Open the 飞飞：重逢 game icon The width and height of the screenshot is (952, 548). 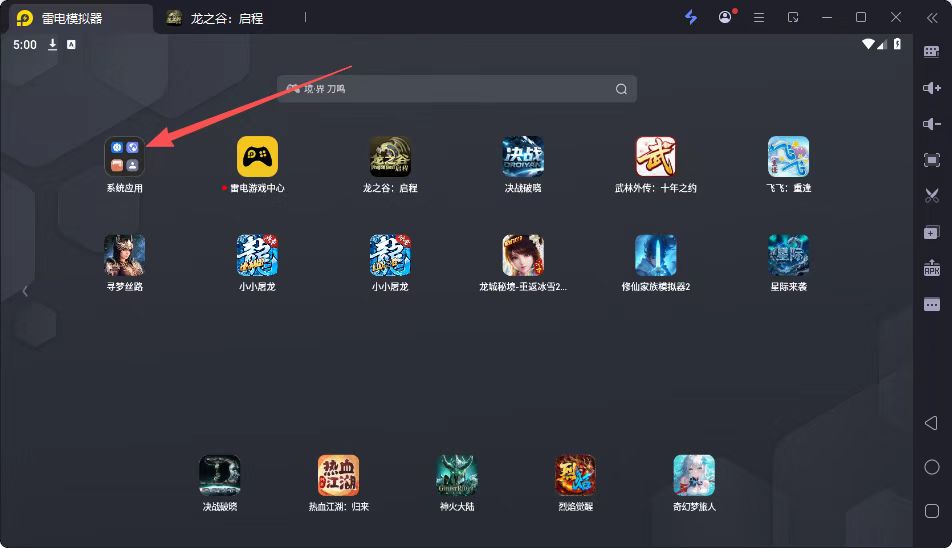tap(789, 157)
